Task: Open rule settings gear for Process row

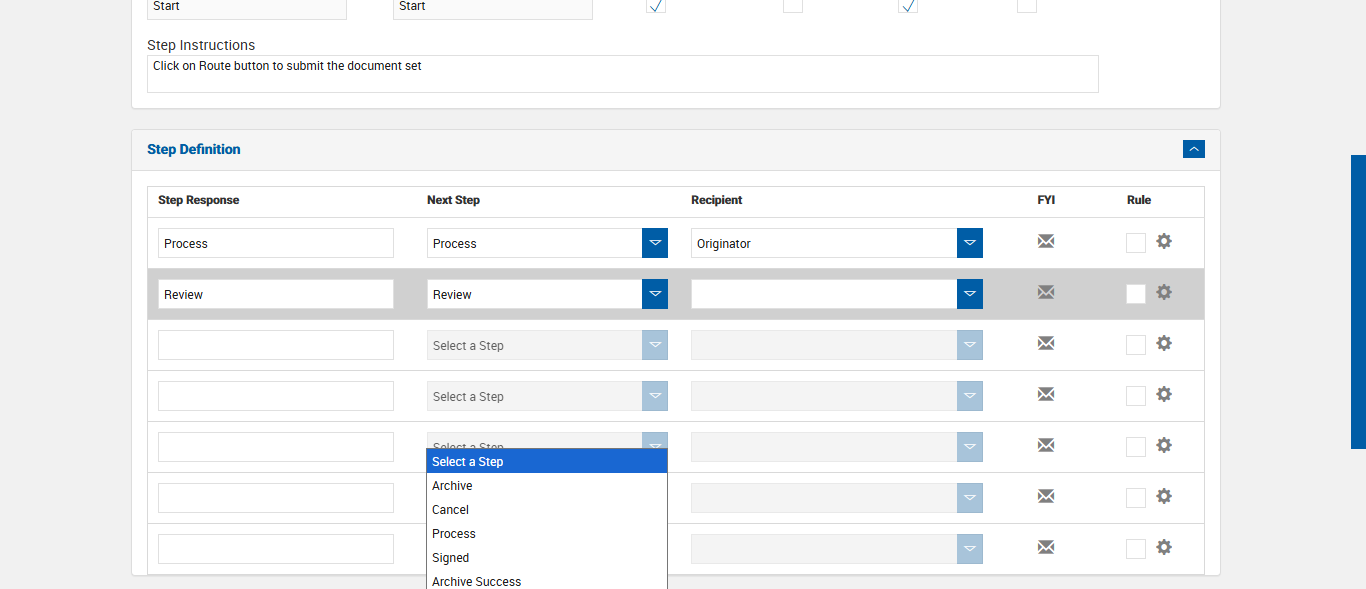Action: point(1164,241)
